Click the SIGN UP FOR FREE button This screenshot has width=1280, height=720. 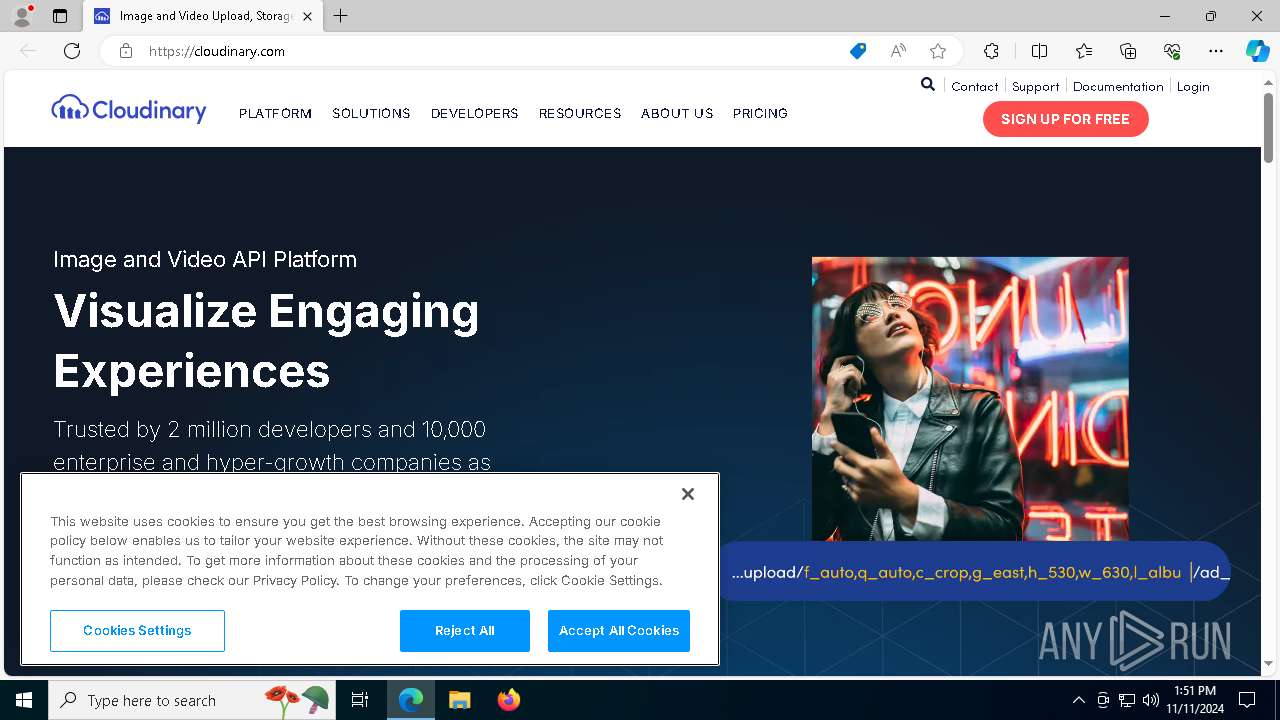tap(1065, 119)
